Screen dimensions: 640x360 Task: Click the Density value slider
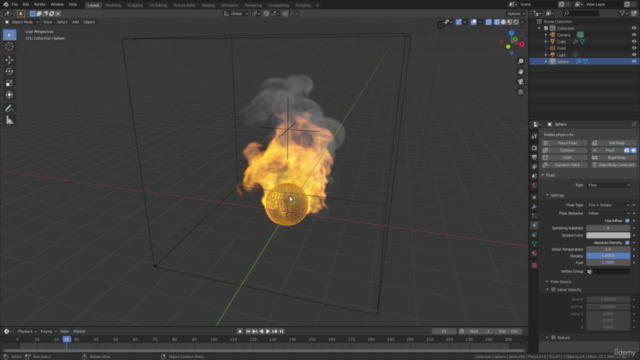tap(608, 256)
